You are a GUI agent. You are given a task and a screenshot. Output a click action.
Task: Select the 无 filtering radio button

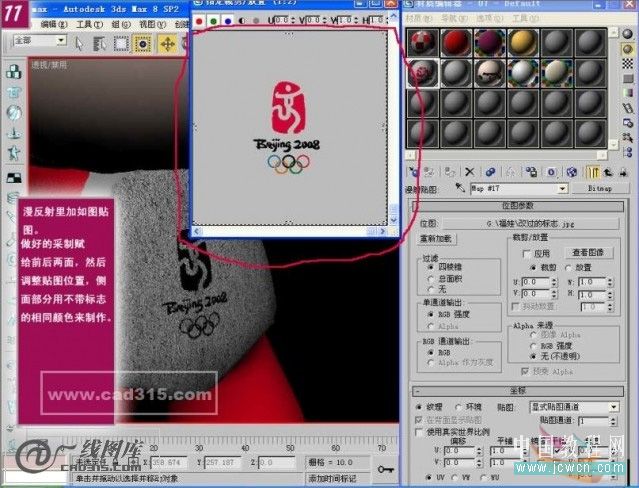coord(430,289)
